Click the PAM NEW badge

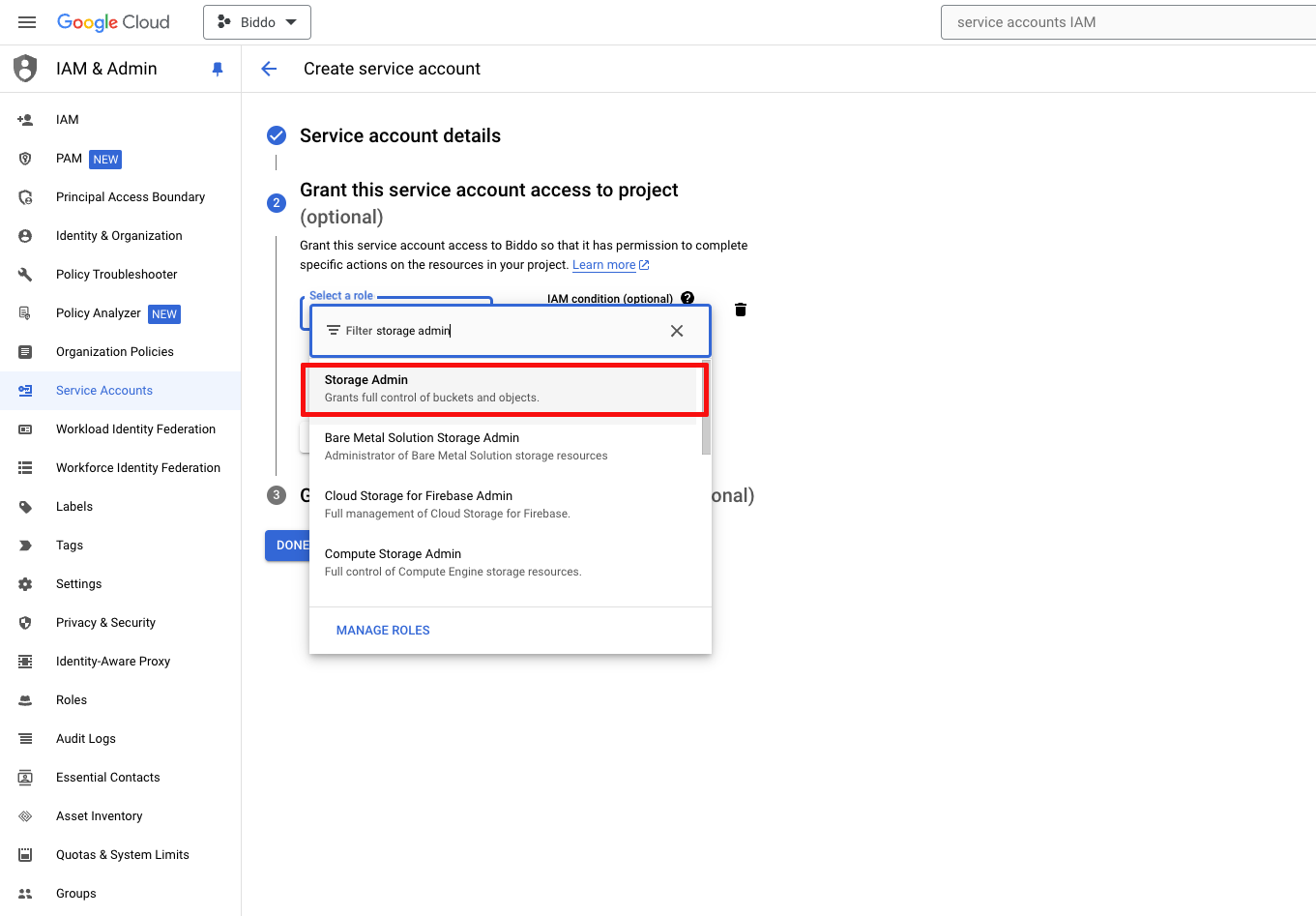click(105, 160)
